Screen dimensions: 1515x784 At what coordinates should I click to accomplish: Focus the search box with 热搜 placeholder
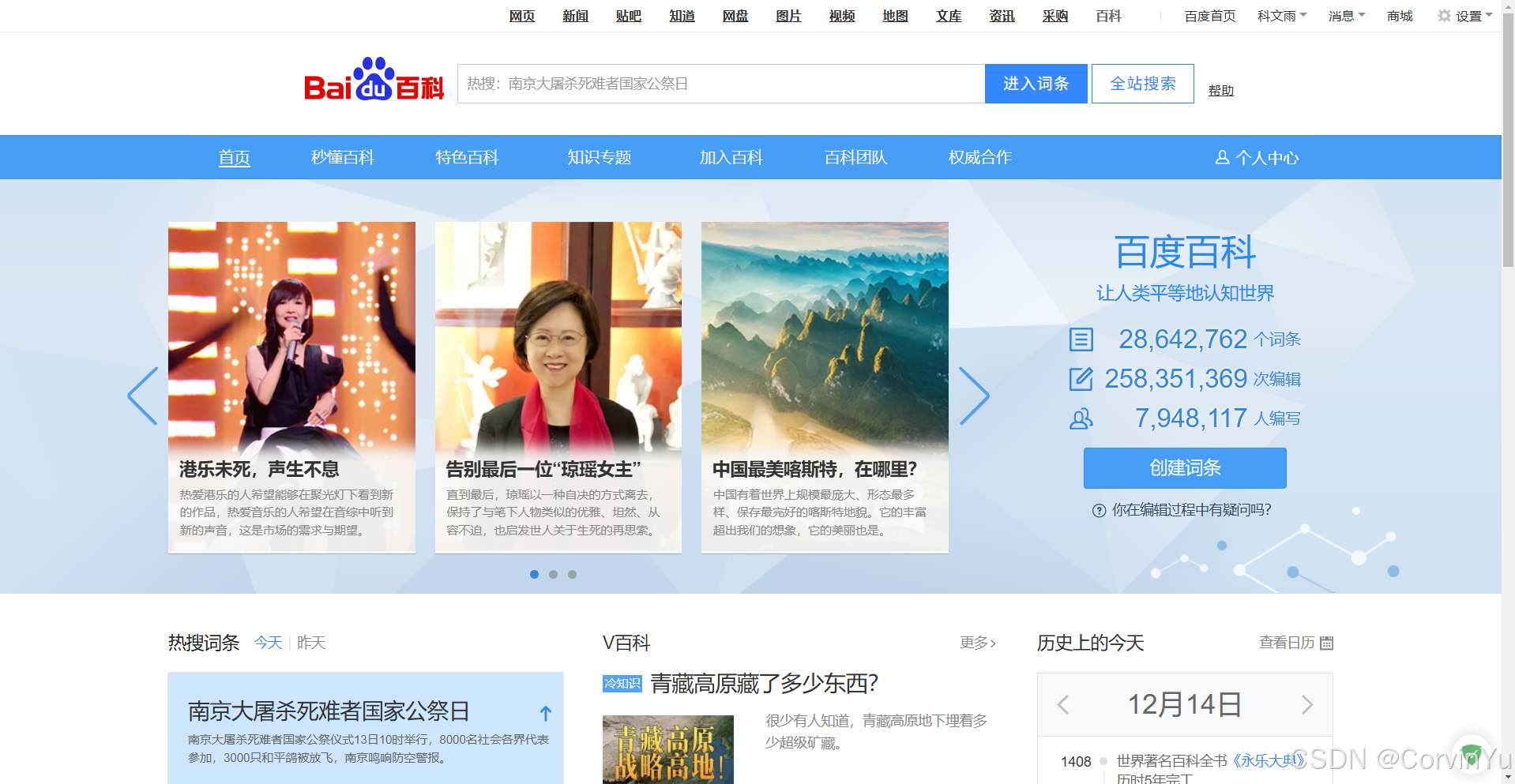[721, 84]
